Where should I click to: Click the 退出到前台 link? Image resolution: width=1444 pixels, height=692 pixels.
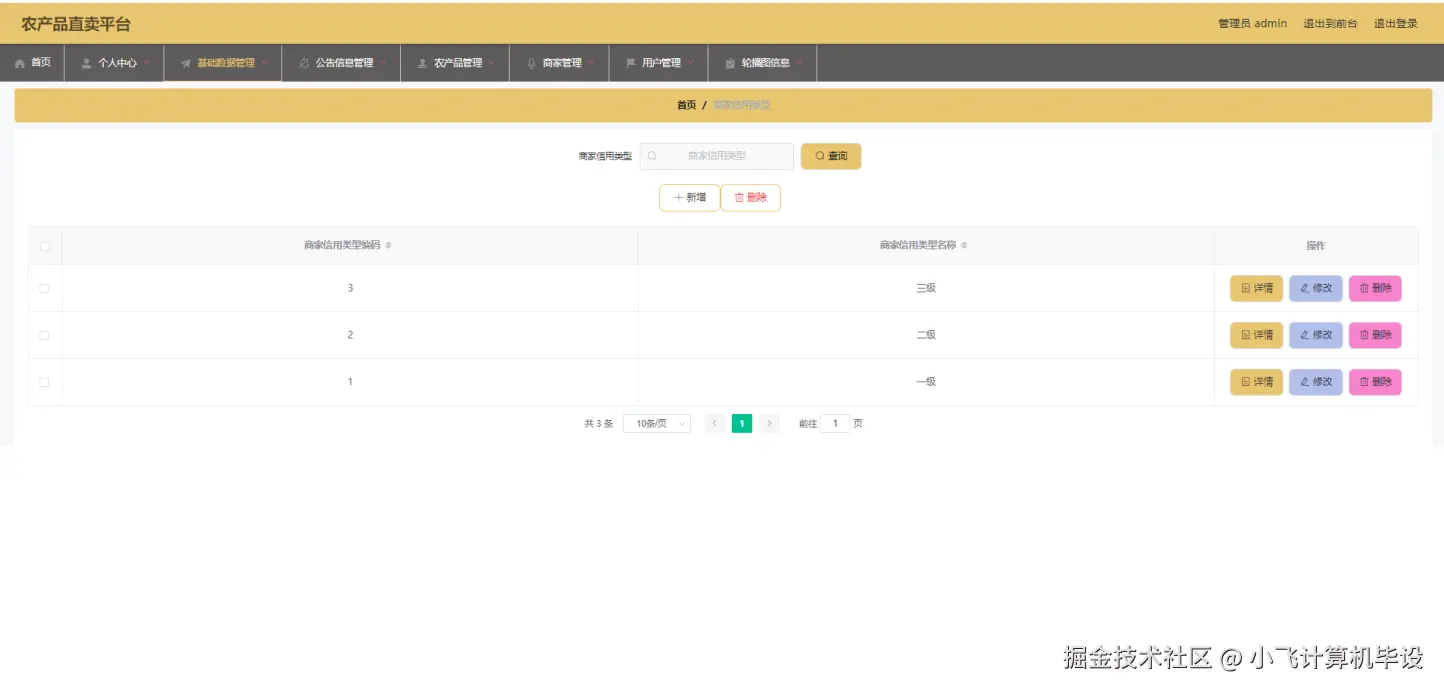pos(1330,24)
